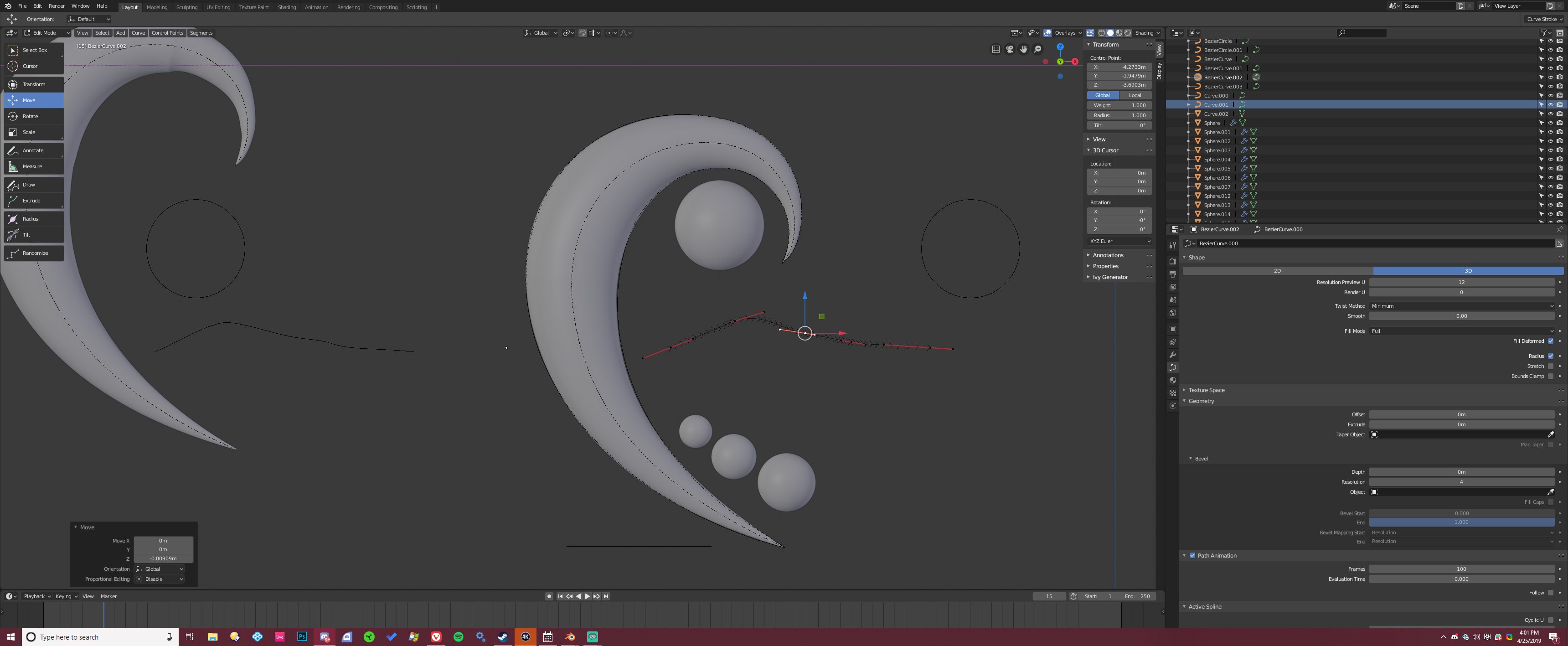The width and height of the screenshot is (1568, 646).
Task: Activate the Extrude curve tool
Action: click(x=31, y=200)
